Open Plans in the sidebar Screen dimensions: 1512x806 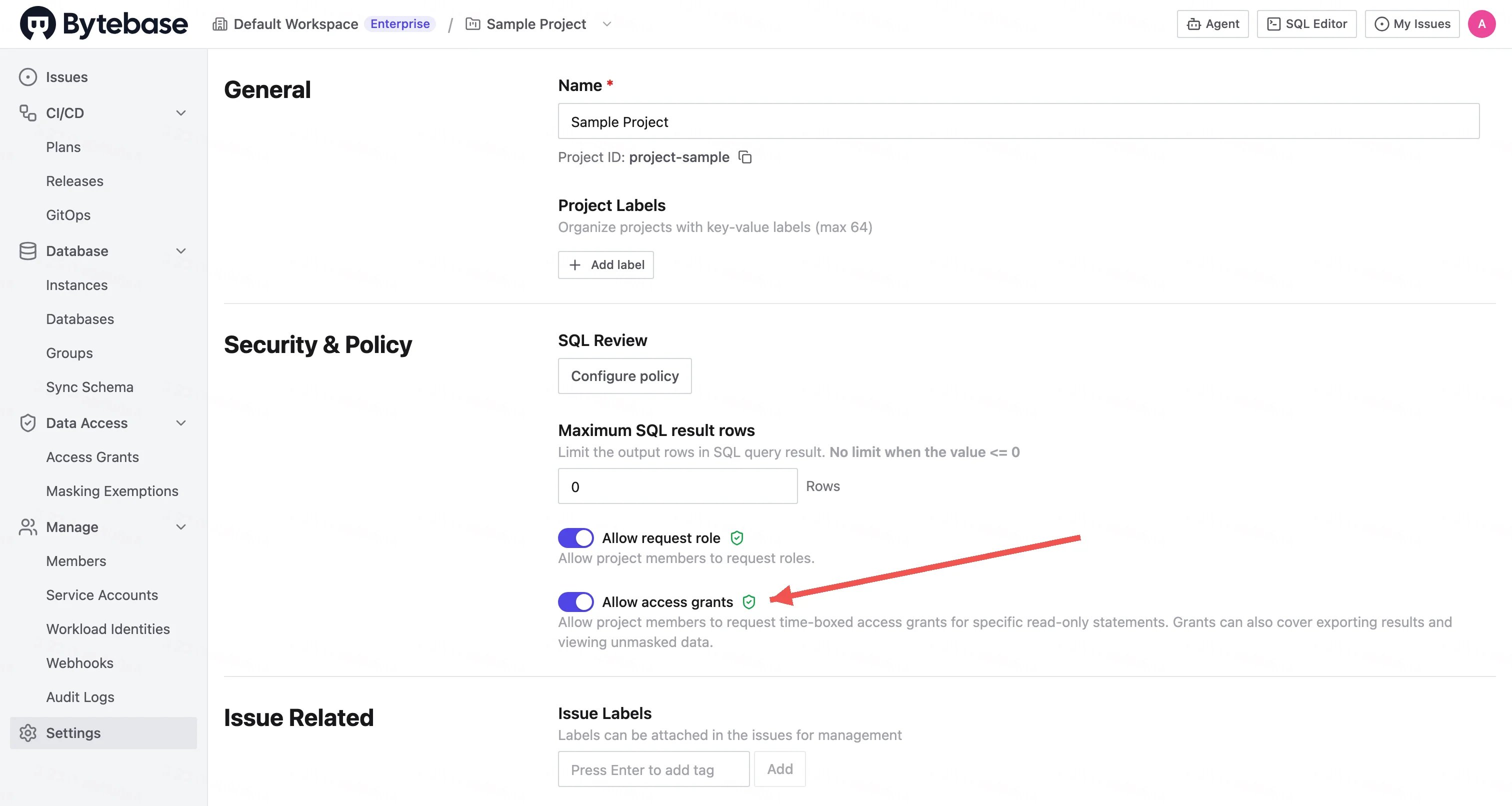[x=63, y=147]
